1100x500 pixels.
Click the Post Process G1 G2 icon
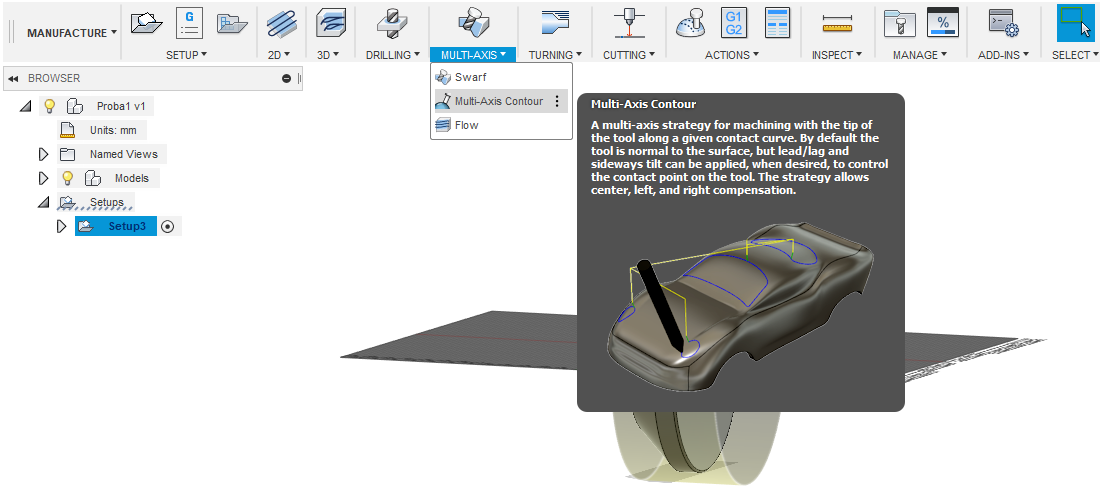(x=734, y=22)
